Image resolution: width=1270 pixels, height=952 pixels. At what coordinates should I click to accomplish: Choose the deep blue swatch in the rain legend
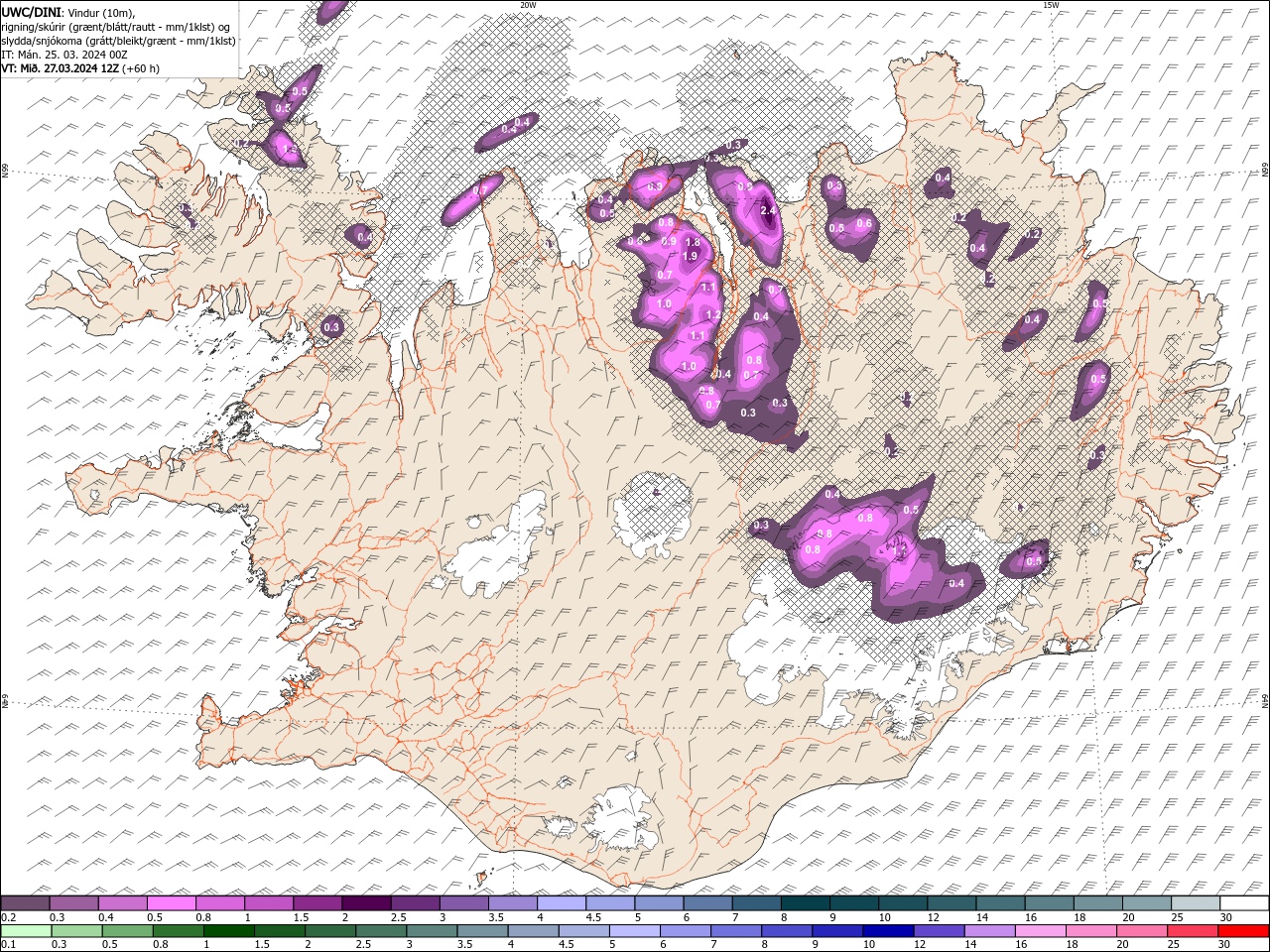[x=888, y=931]
